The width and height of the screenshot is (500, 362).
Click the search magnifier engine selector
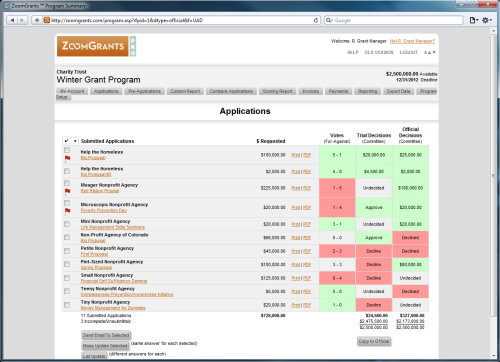[329, 20]
